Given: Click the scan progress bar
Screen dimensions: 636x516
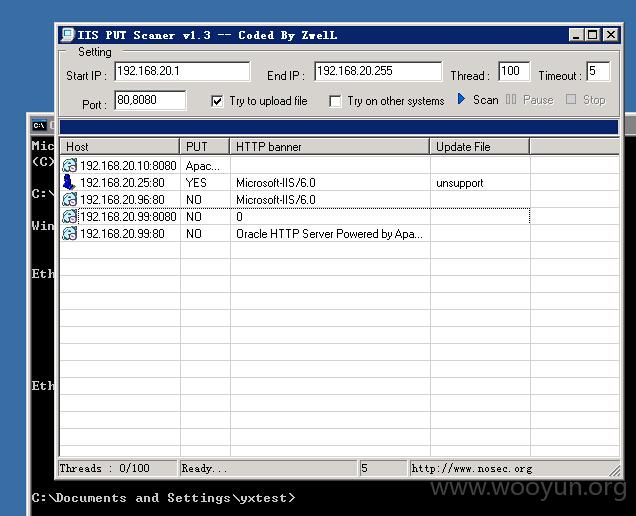Looking at the screenshot, I should [x=339, y=127].
